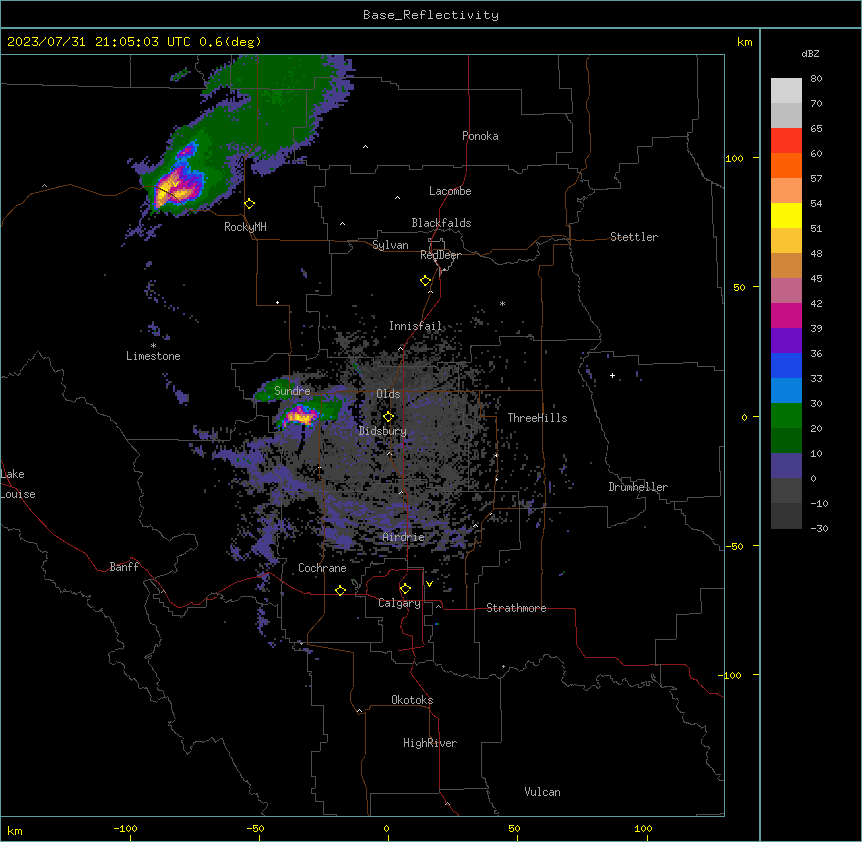Click the Vulcan label
Screen dimensions: 862x842
(x=543, y=792)
